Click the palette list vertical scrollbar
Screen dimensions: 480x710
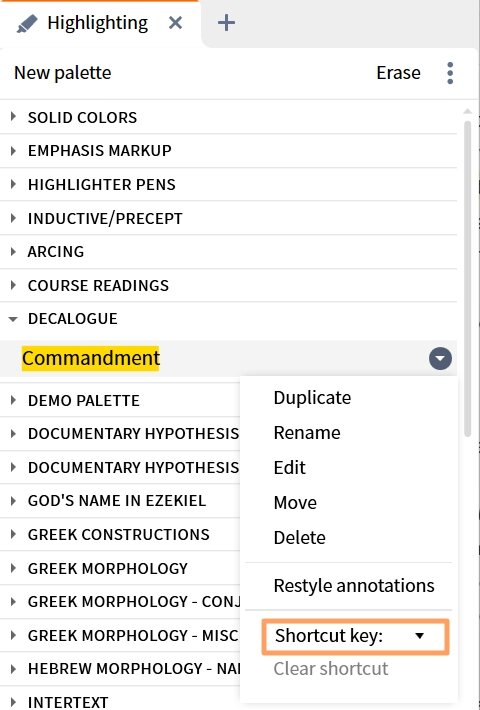tap(468, 278)
